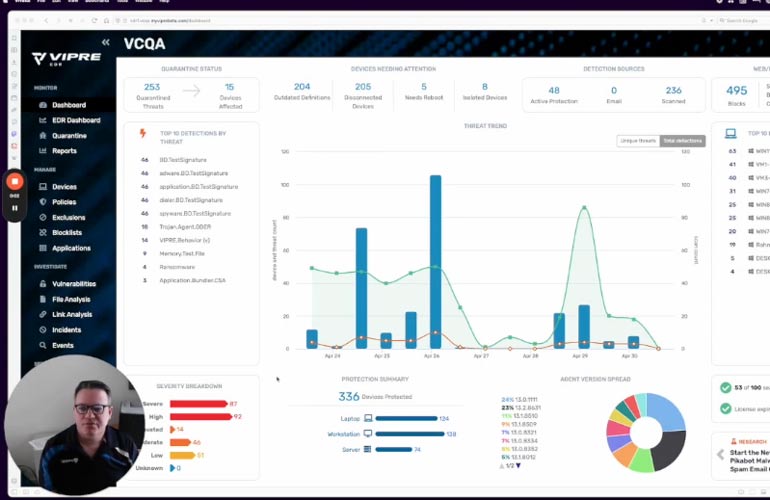Open Devices under Manage
The image size is (770, 500).
(64, 187)
